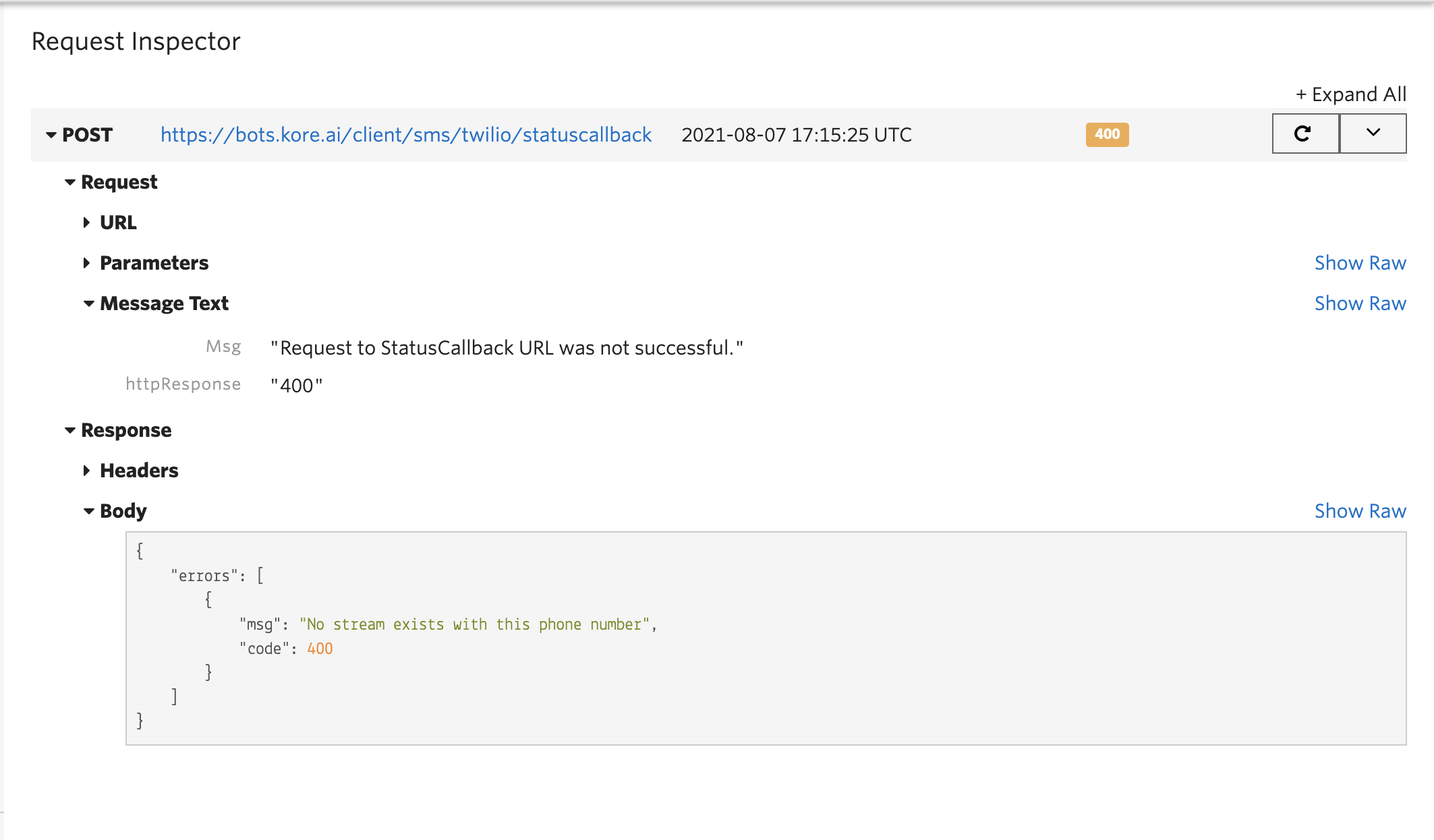Open the bots.kore.ai statuscallback URL link

point(406,135)
